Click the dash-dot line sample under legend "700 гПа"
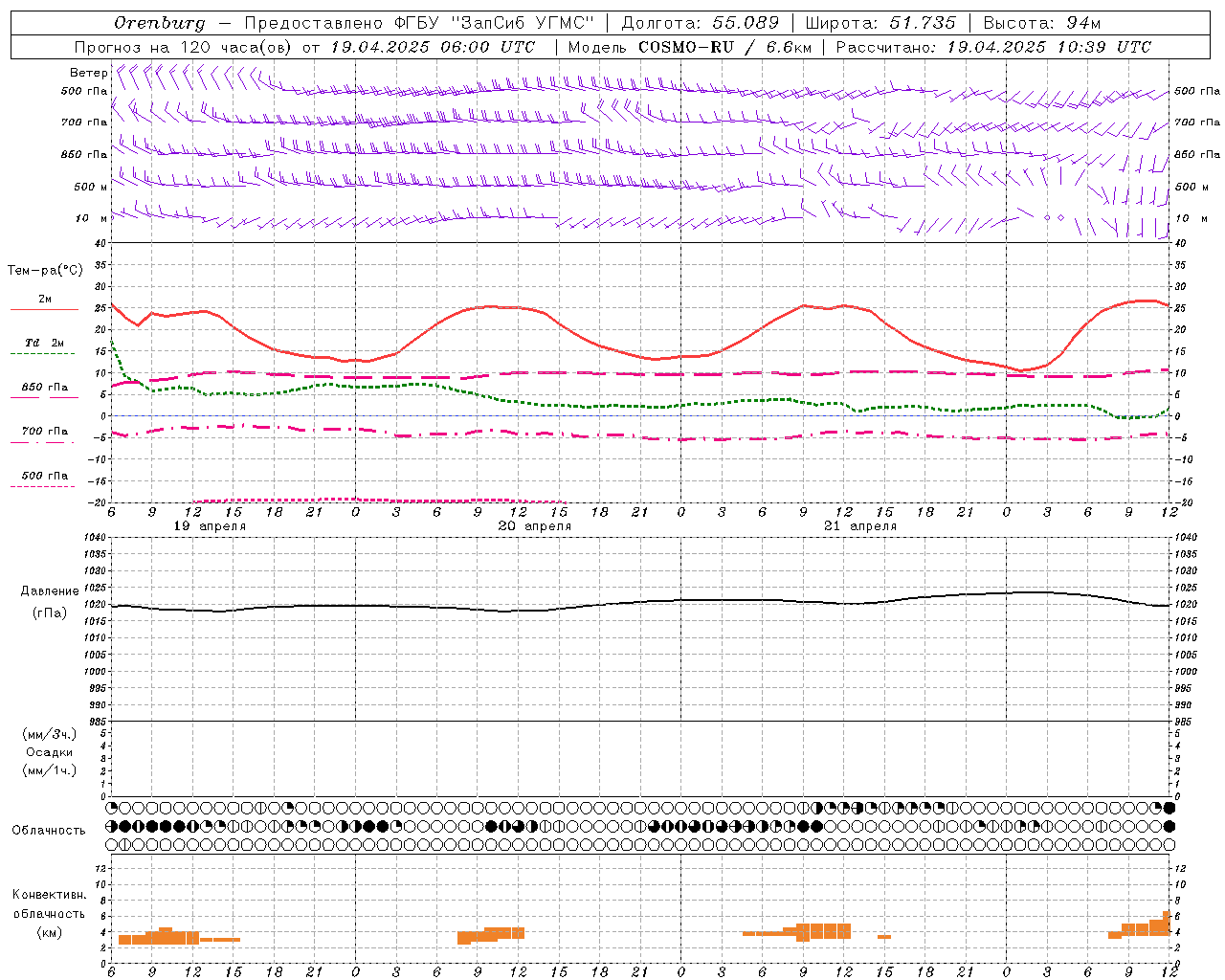 click(x=42, y=443)
